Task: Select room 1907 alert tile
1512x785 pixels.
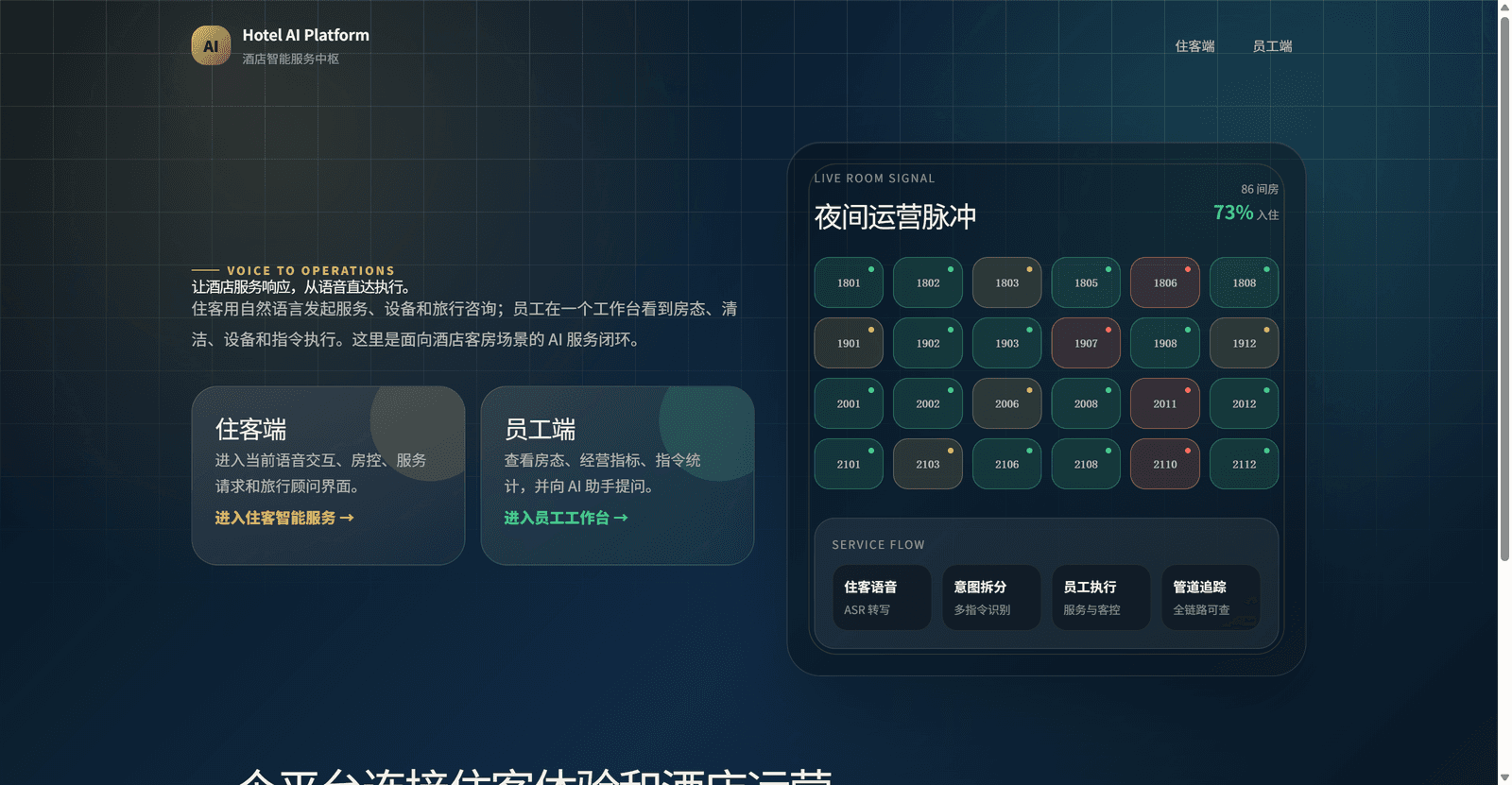Action: [1086, 343]
